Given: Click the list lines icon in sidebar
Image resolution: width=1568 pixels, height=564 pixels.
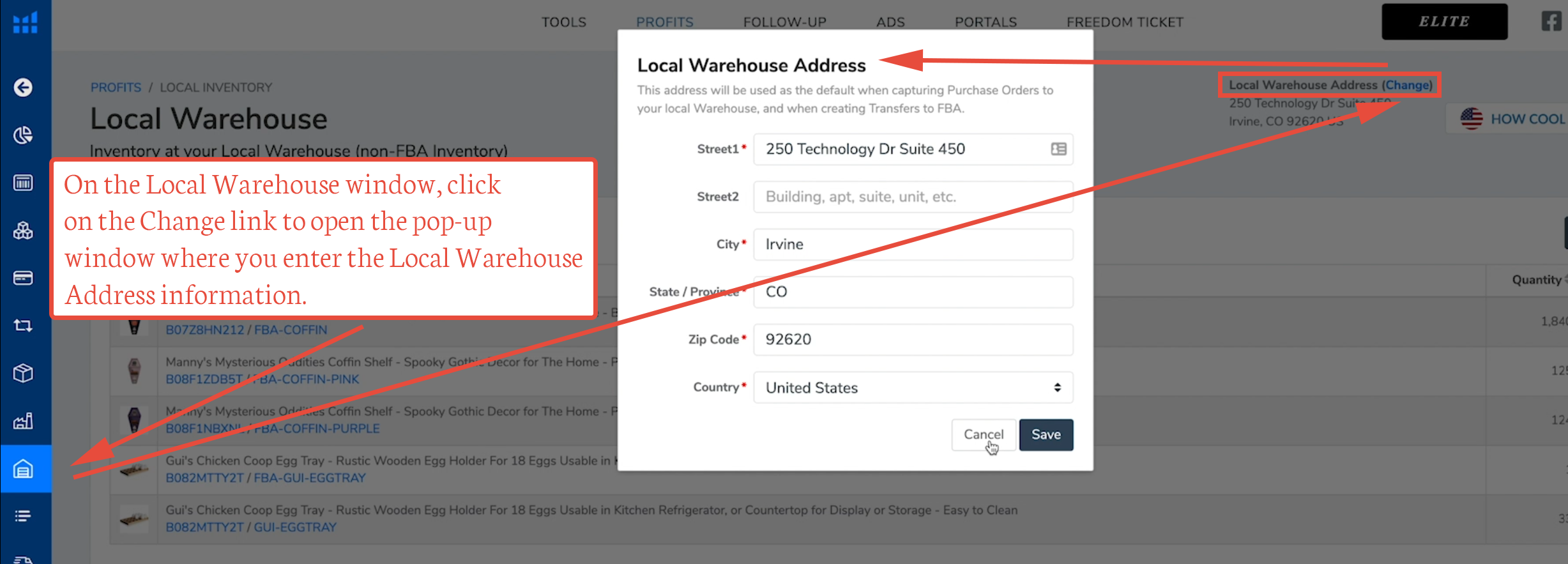Looking at the screenshot, I should tap(24, 516).
